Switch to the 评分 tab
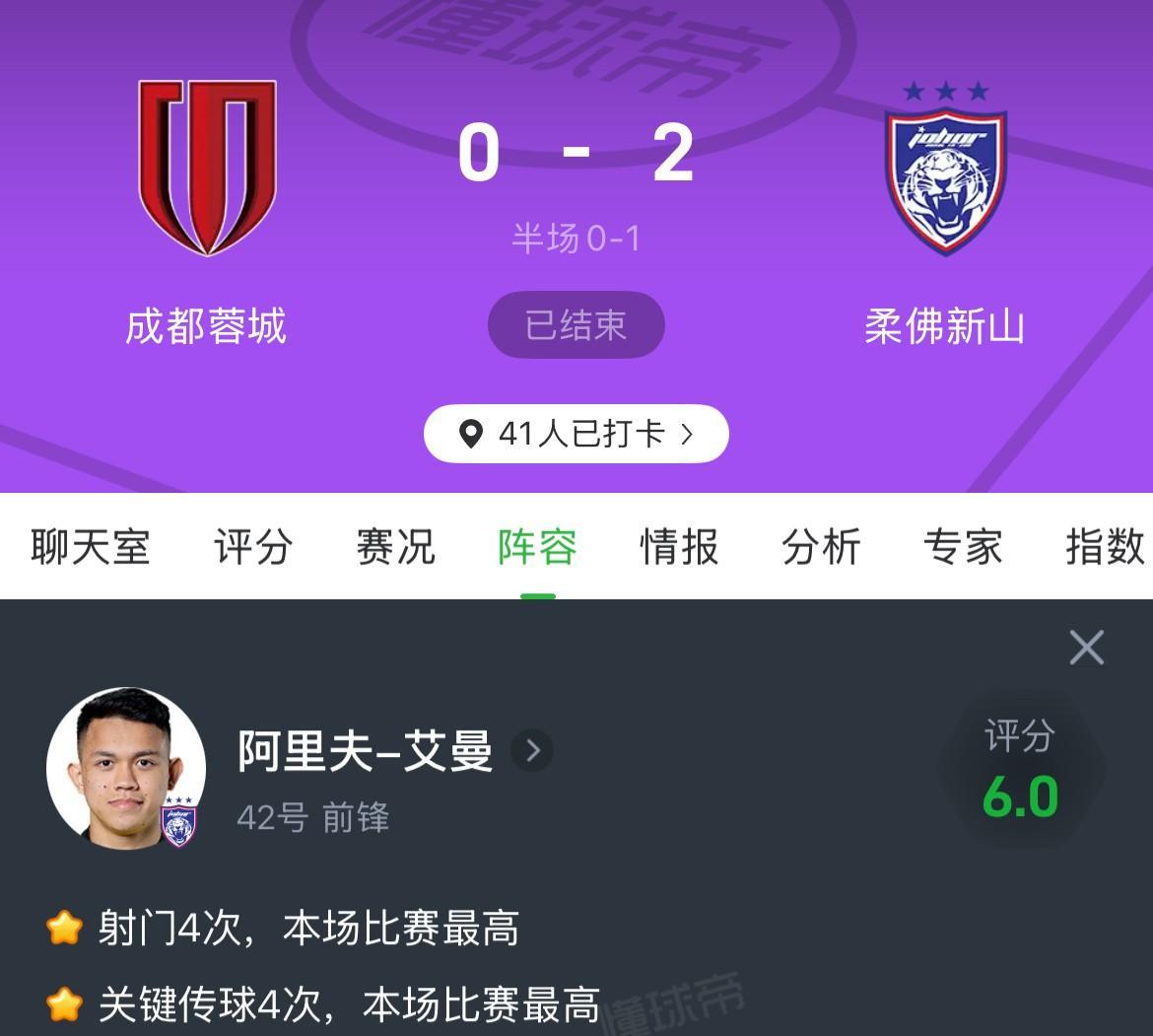Image resolution: width=1153 pixels, height=1036 pixels. [253, 546]
